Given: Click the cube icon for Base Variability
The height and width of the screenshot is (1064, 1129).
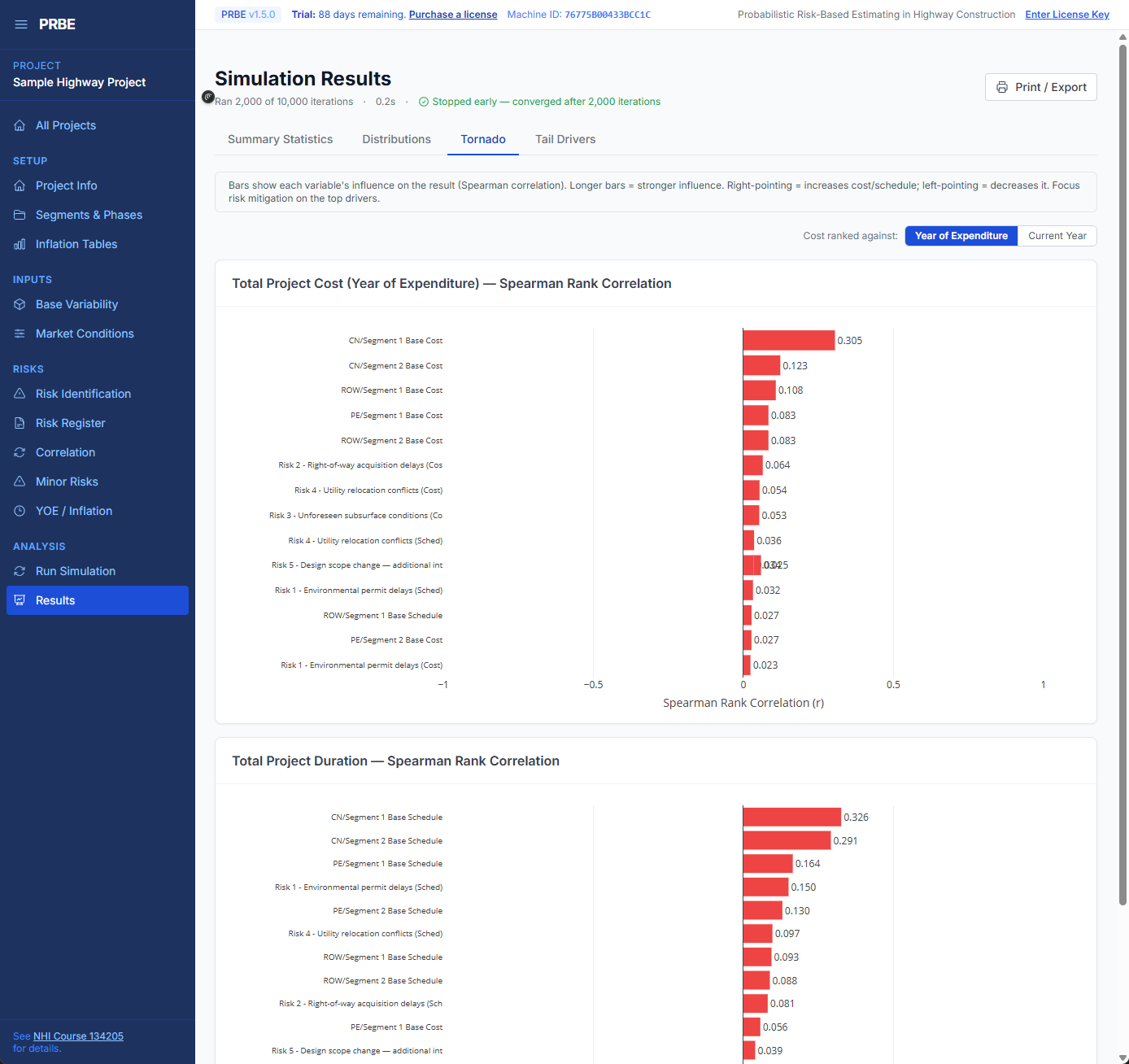Looking at the screenshot, I should 20,304.
